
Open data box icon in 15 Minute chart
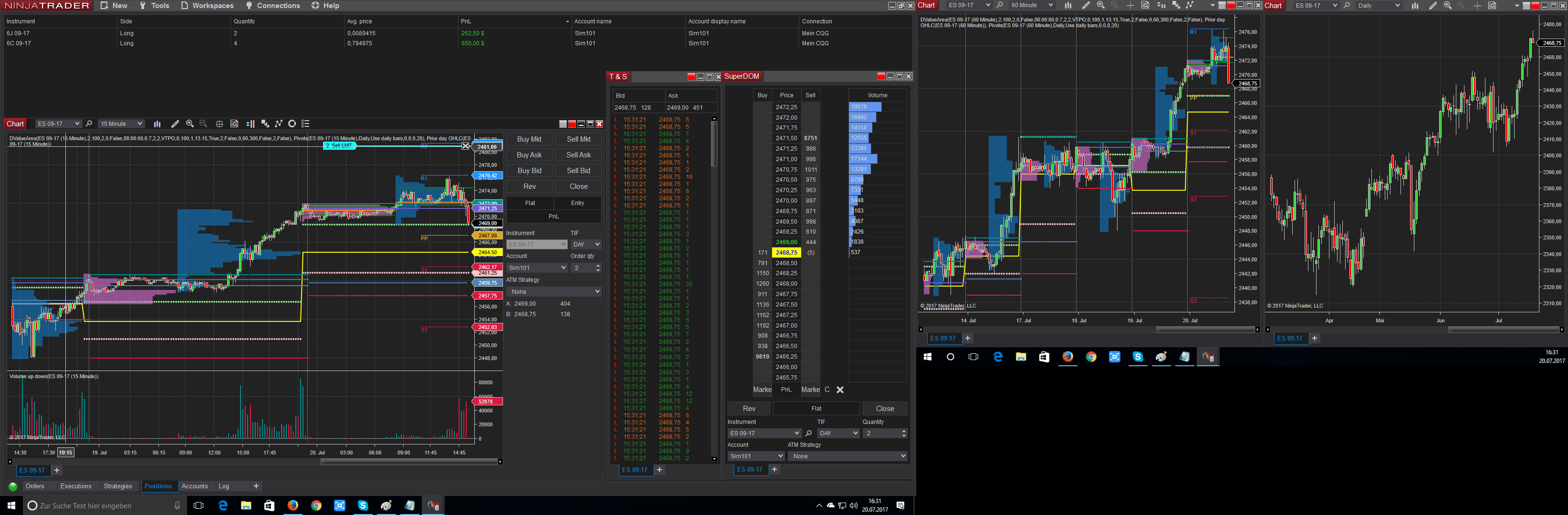pos(234,124)
